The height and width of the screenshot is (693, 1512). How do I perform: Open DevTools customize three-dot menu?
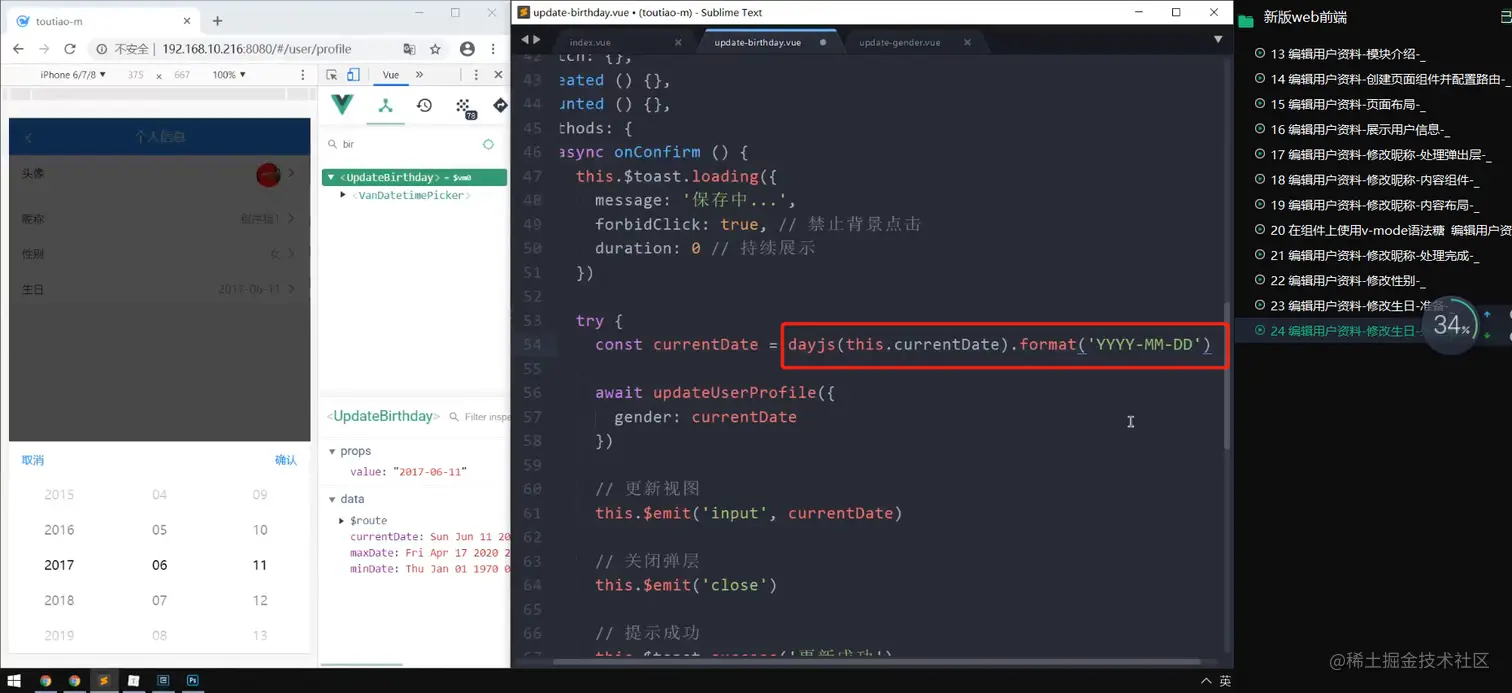point(476,75)
